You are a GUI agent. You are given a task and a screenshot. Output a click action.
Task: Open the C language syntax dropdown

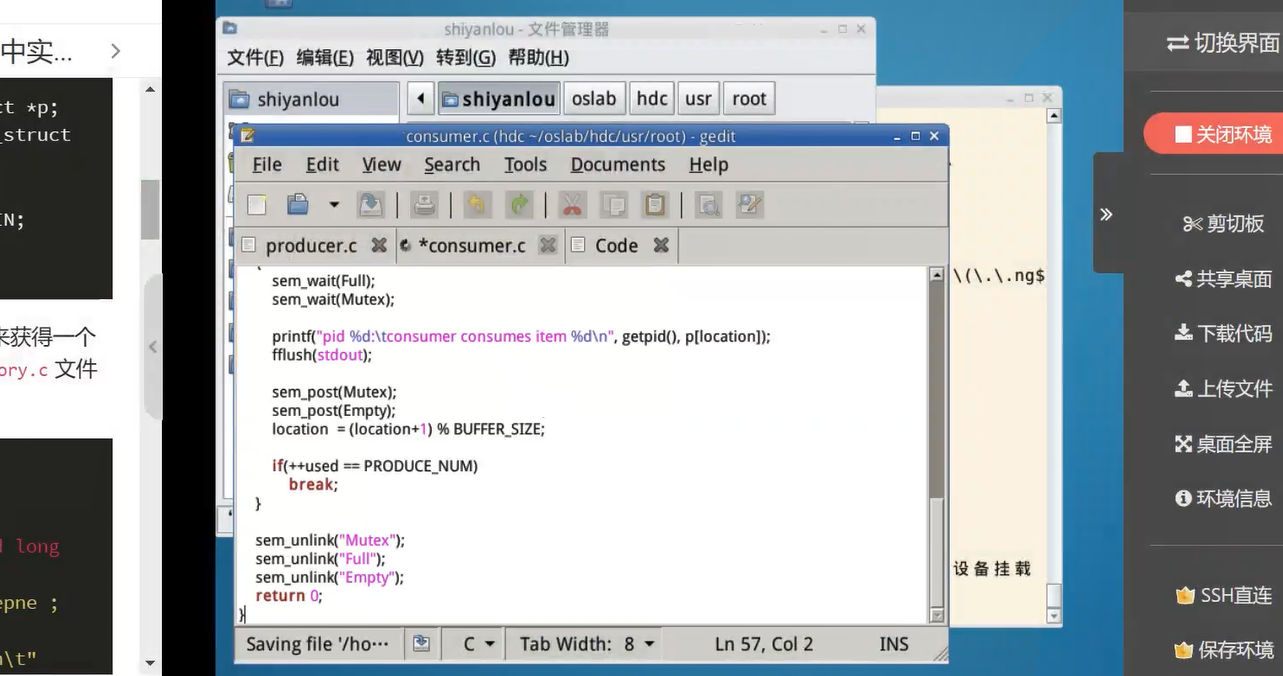[x=479, y=644]
